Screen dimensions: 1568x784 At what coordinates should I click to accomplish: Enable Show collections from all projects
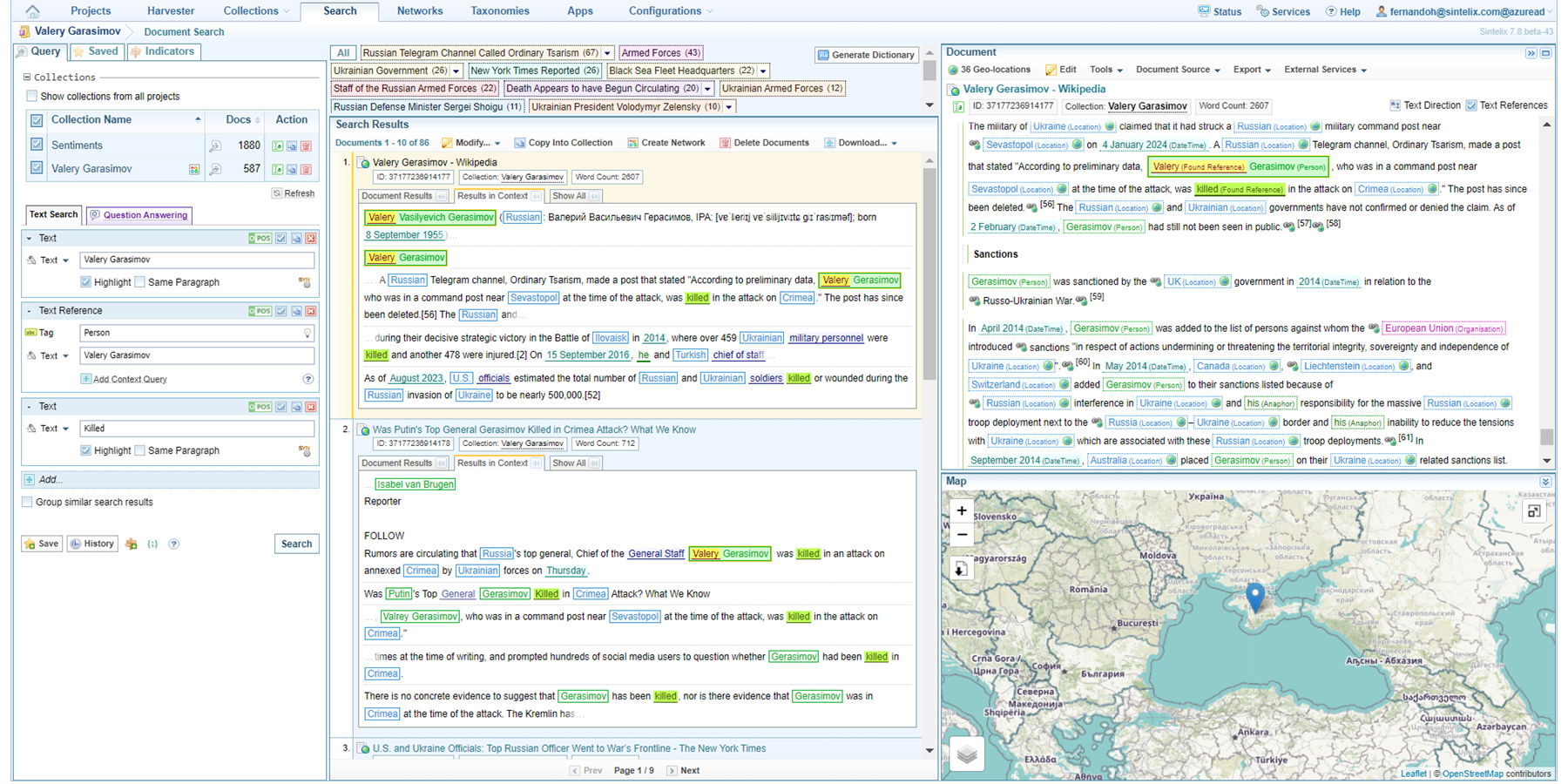tap(32, 97)
